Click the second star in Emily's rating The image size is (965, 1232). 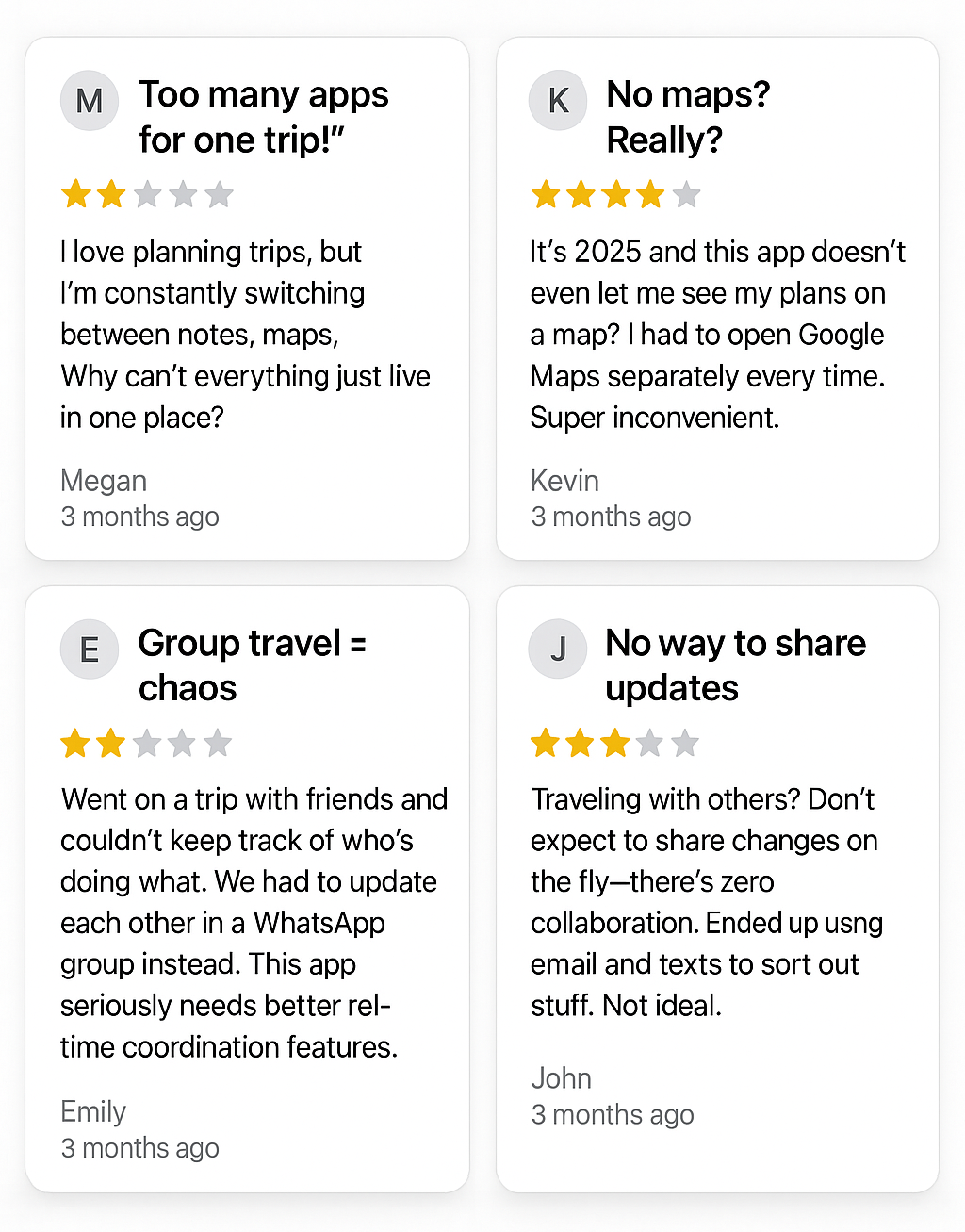pyautogui.click(x=110, y=743)
